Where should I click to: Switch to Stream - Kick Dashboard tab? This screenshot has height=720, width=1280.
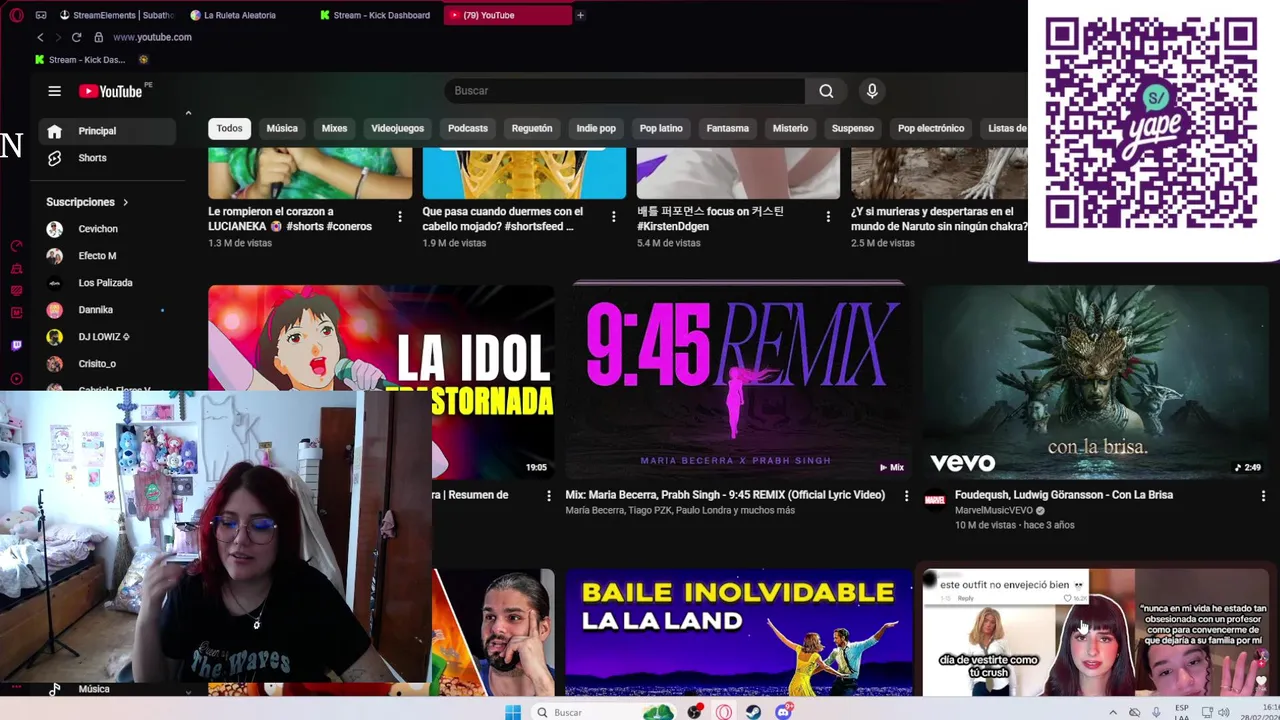pyautogui.click(x=376, y=15)
